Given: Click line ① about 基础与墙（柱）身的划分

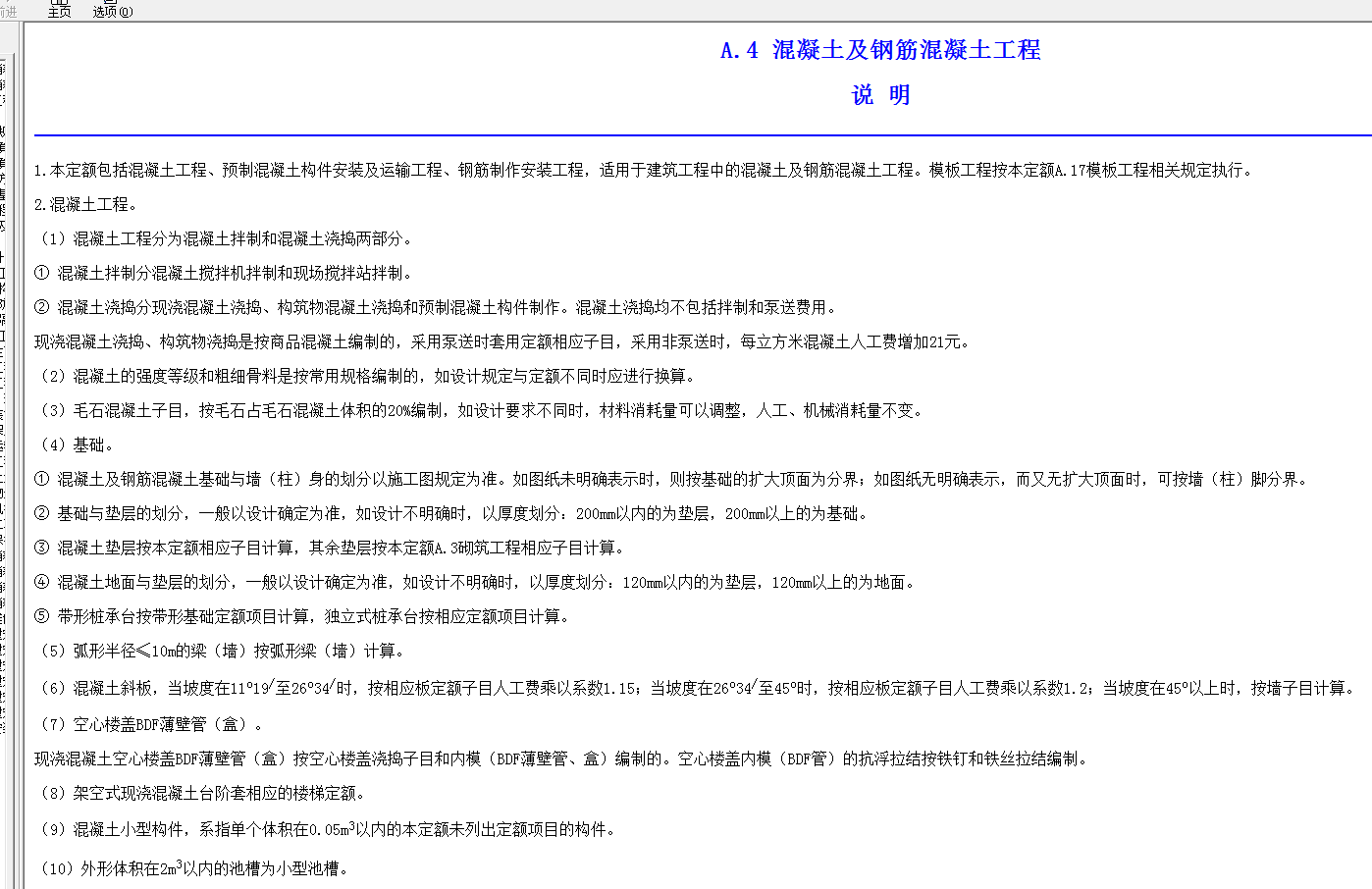Looking at the screenshot, I should [x=673, y=480].
